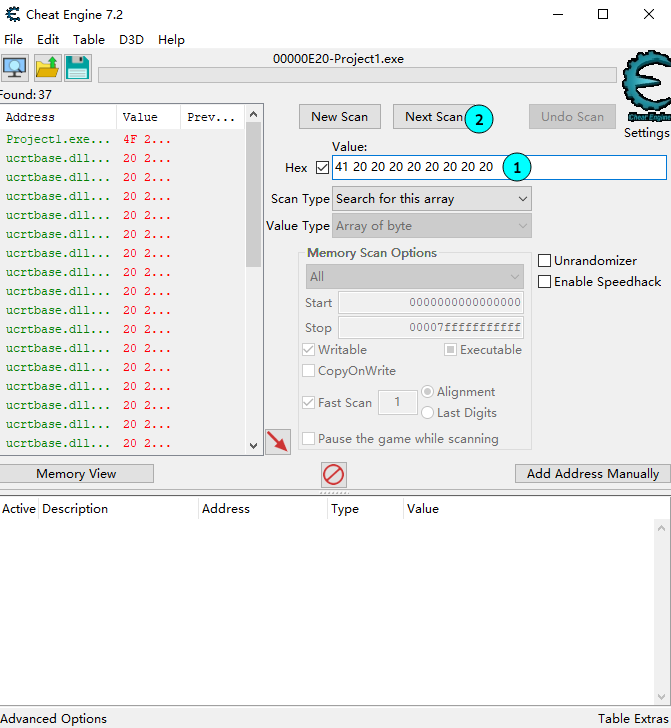Open the memory region All dropdown
The width and height of the screenshot is (671, 728).
pyautogui.click(x=415, y=277)
